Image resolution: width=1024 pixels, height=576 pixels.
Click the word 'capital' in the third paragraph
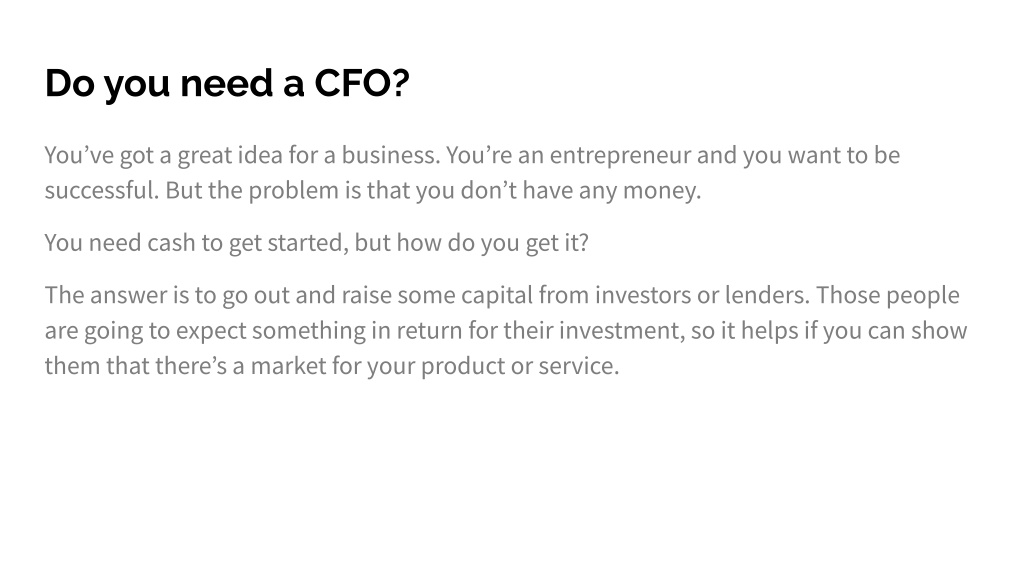tap(497, 295)
